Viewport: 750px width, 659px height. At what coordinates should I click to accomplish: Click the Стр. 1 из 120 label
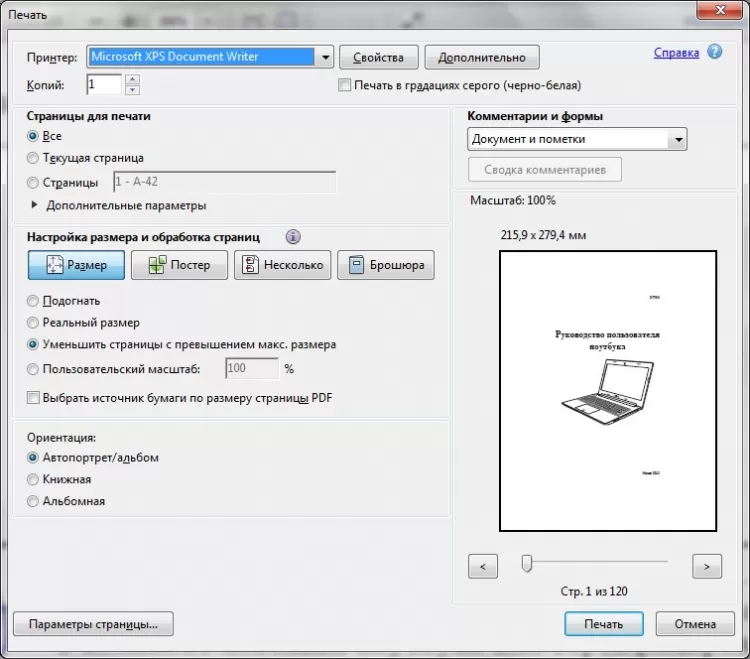pyautogui.click(x=594, y=592)
